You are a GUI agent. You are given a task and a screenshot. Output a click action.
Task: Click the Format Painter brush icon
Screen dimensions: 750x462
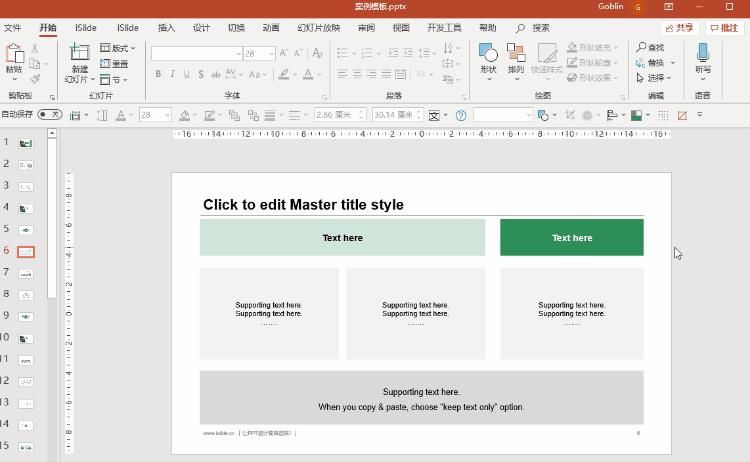tap(35, 79)
